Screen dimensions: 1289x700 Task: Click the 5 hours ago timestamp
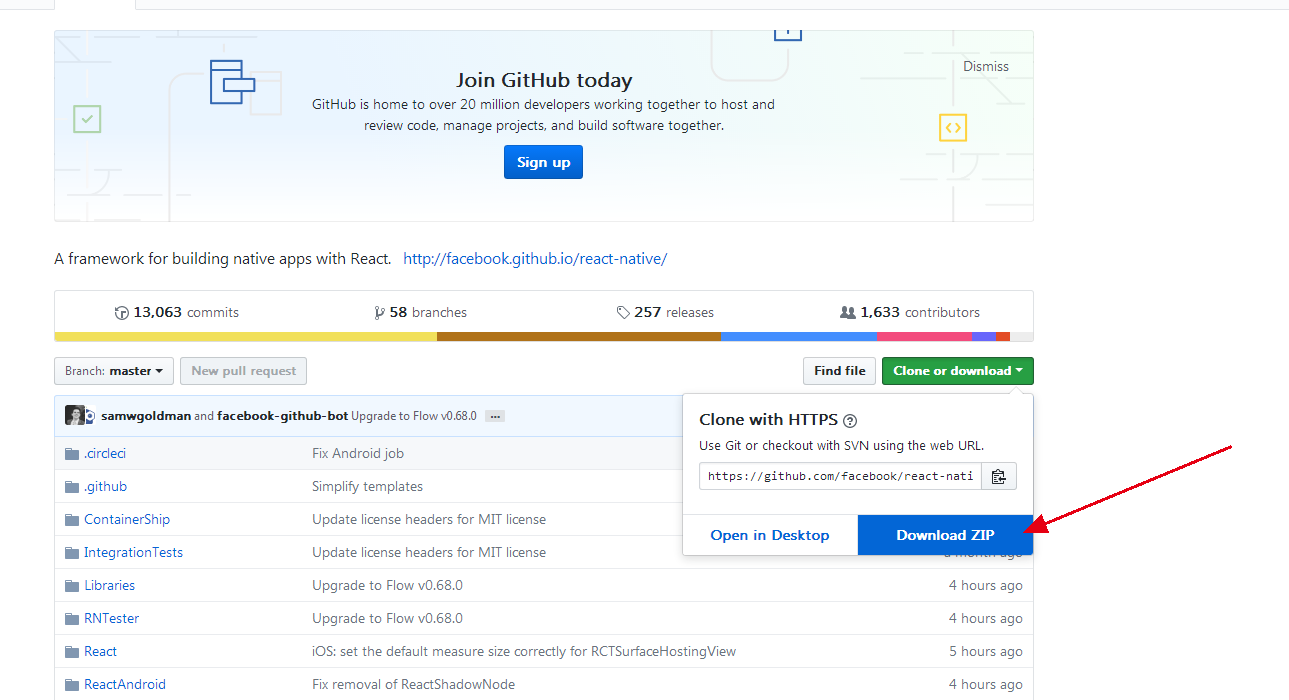[986, 651]
